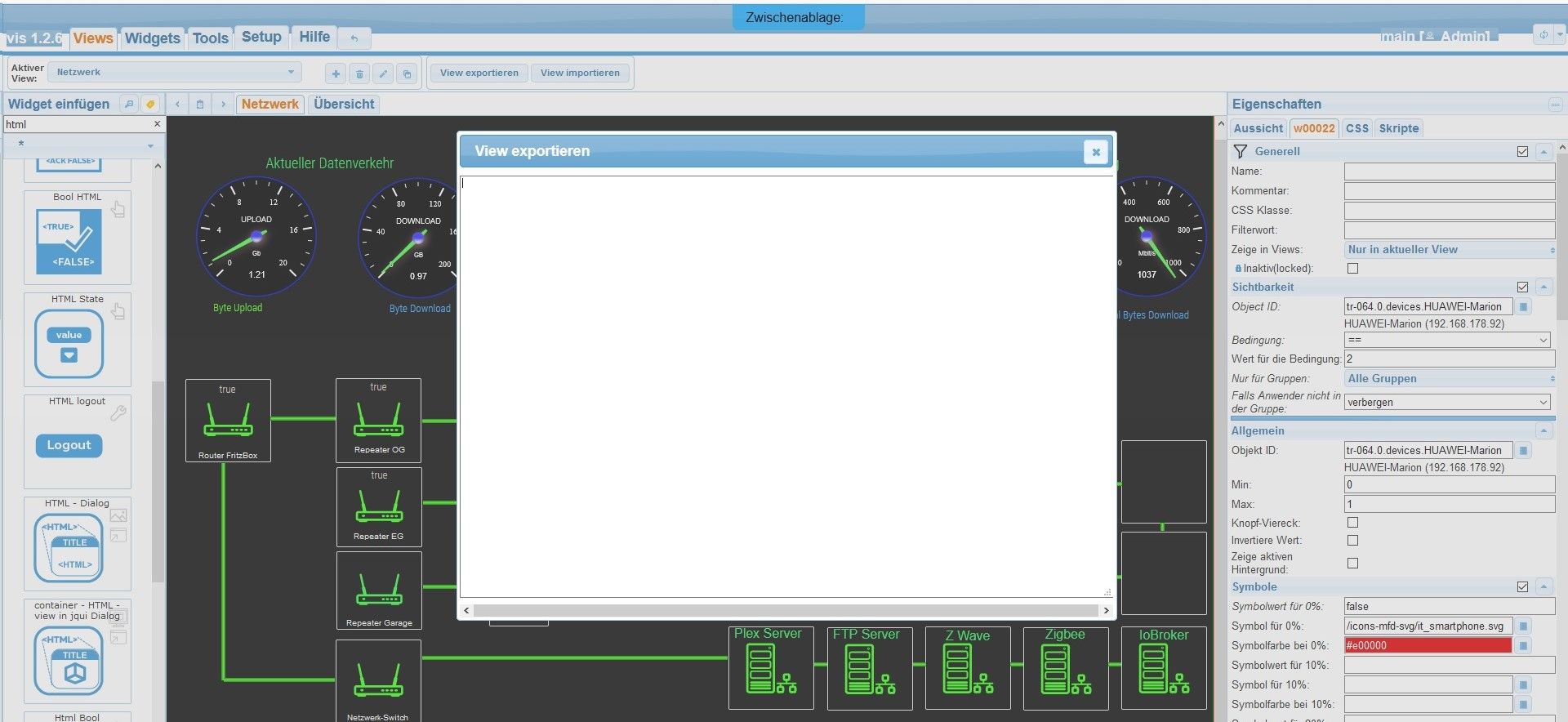Toggle the Generell section checkbox
1568x722 pixels.
(1522, 152)
